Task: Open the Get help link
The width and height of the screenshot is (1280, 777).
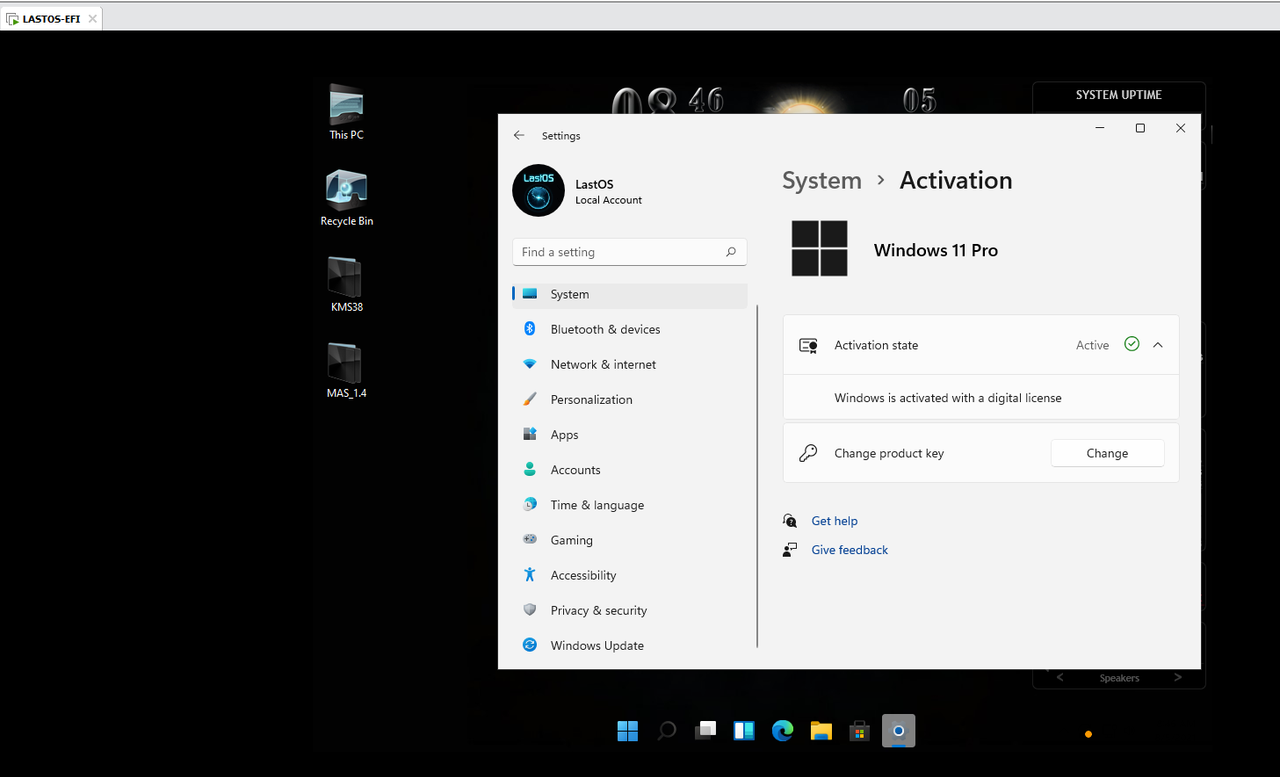Action: [x=834, y=521]
